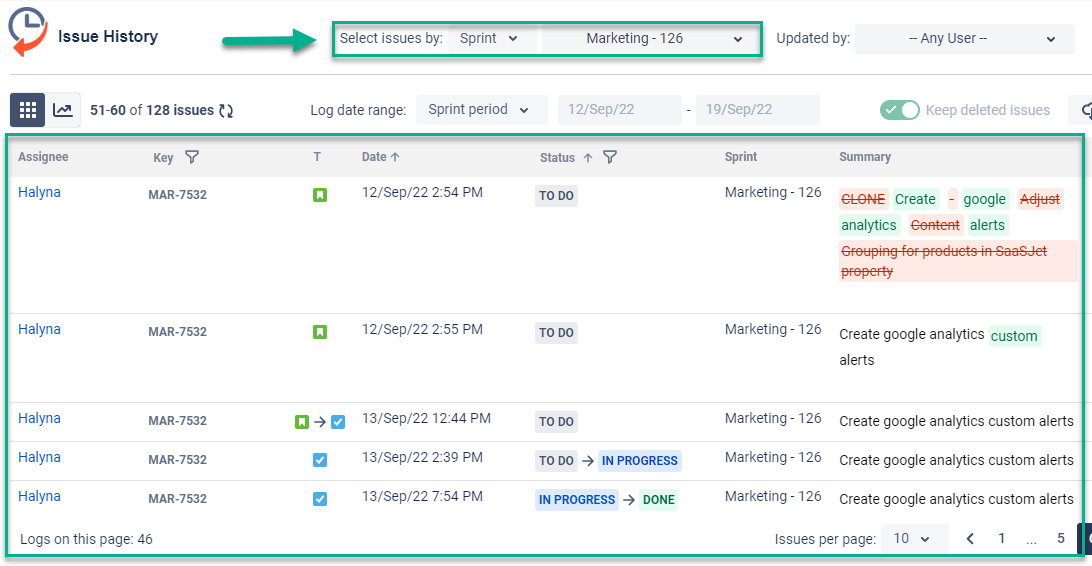This screenshot has width=1092, height=566.
Task: Click the Key column header
Action: tap(163, 158)
